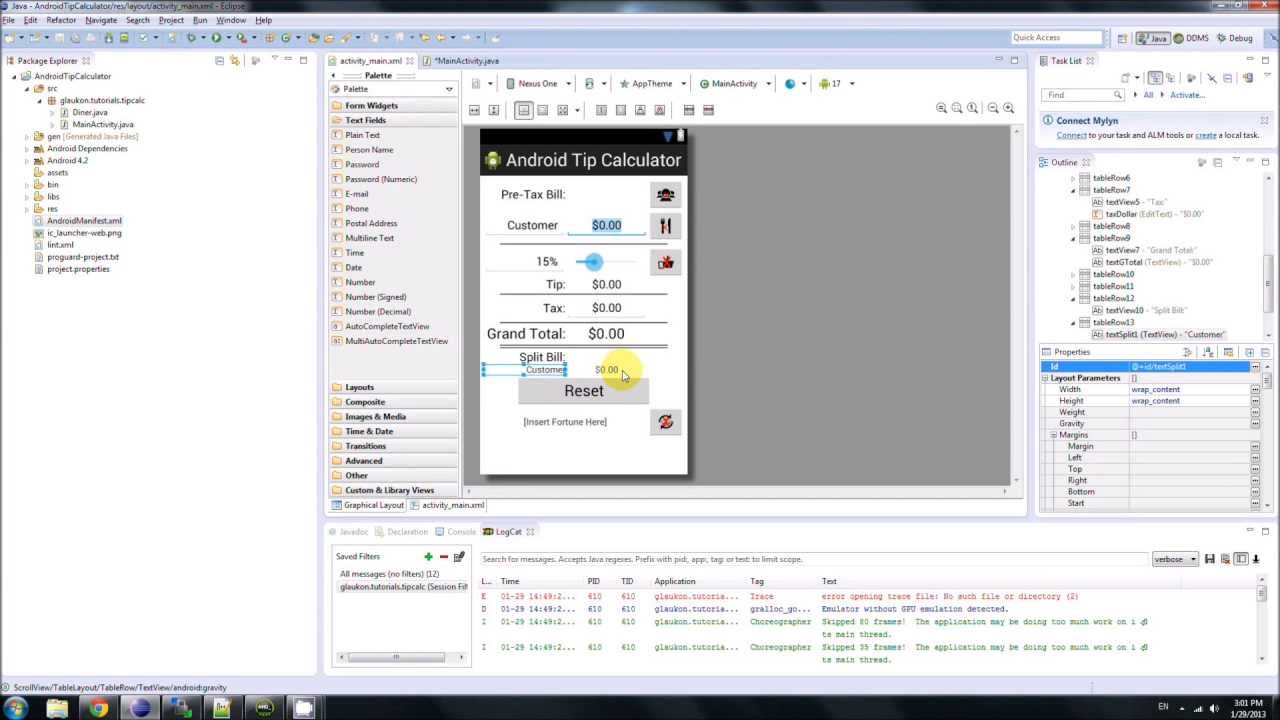Image resolution: width=1280 pixels, height=720 pixels.
Task: Click the Reset button in the layout preview
Action: 584,391
